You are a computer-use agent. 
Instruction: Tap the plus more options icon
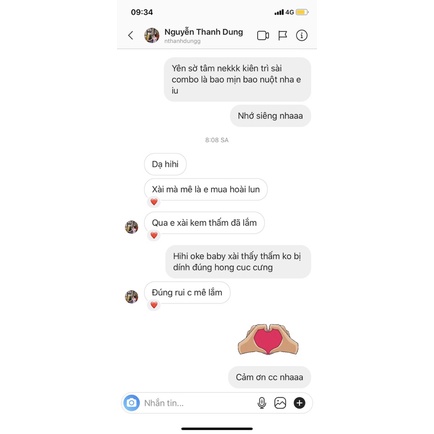(299, 403)
